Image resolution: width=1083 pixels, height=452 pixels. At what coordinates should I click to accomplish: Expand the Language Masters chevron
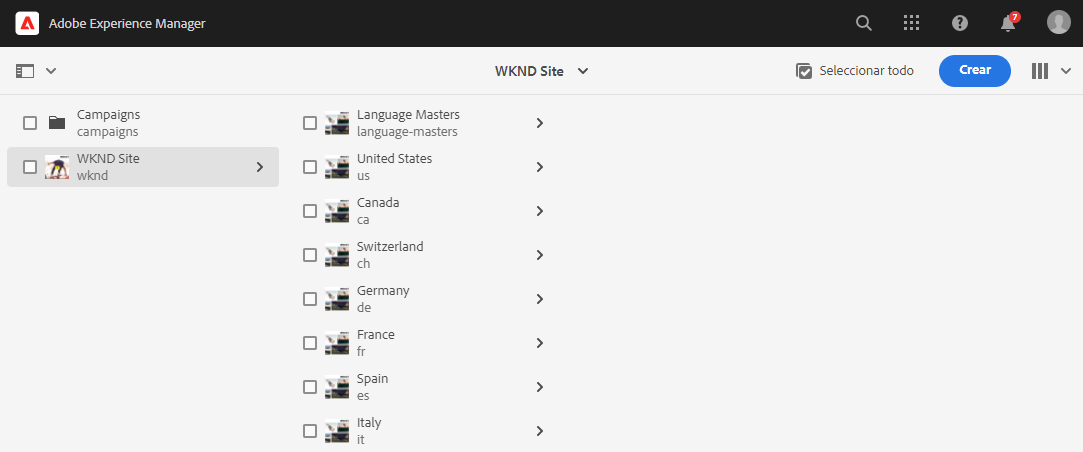(x=540, y=123)
